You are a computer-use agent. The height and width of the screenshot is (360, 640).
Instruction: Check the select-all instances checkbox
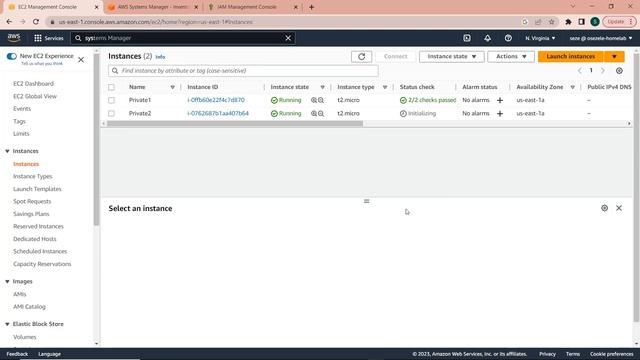click(x=111, y=87)
